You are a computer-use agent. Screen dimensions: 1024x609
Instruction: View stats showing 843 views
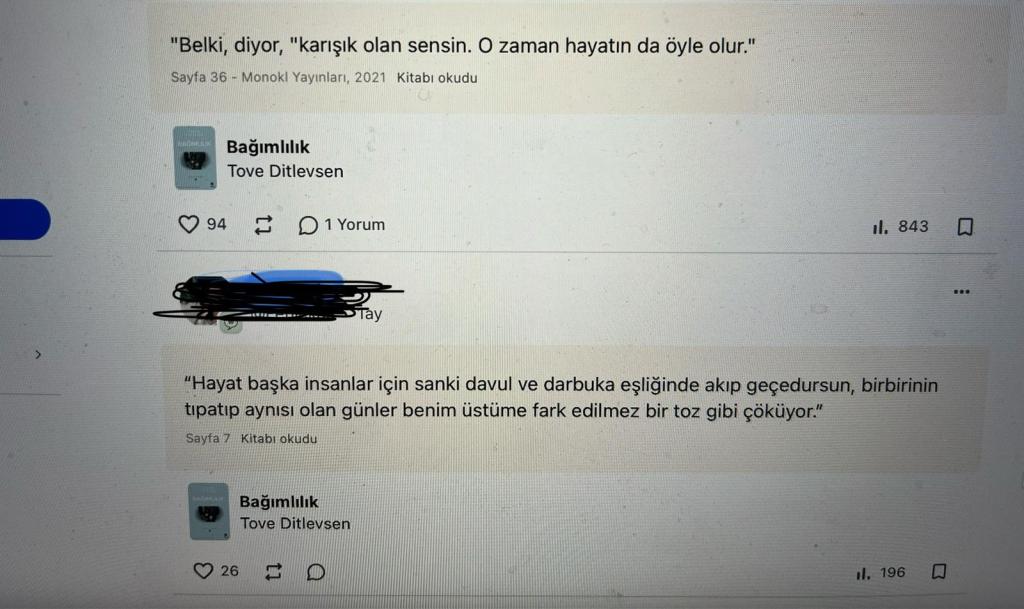point(900,226)
